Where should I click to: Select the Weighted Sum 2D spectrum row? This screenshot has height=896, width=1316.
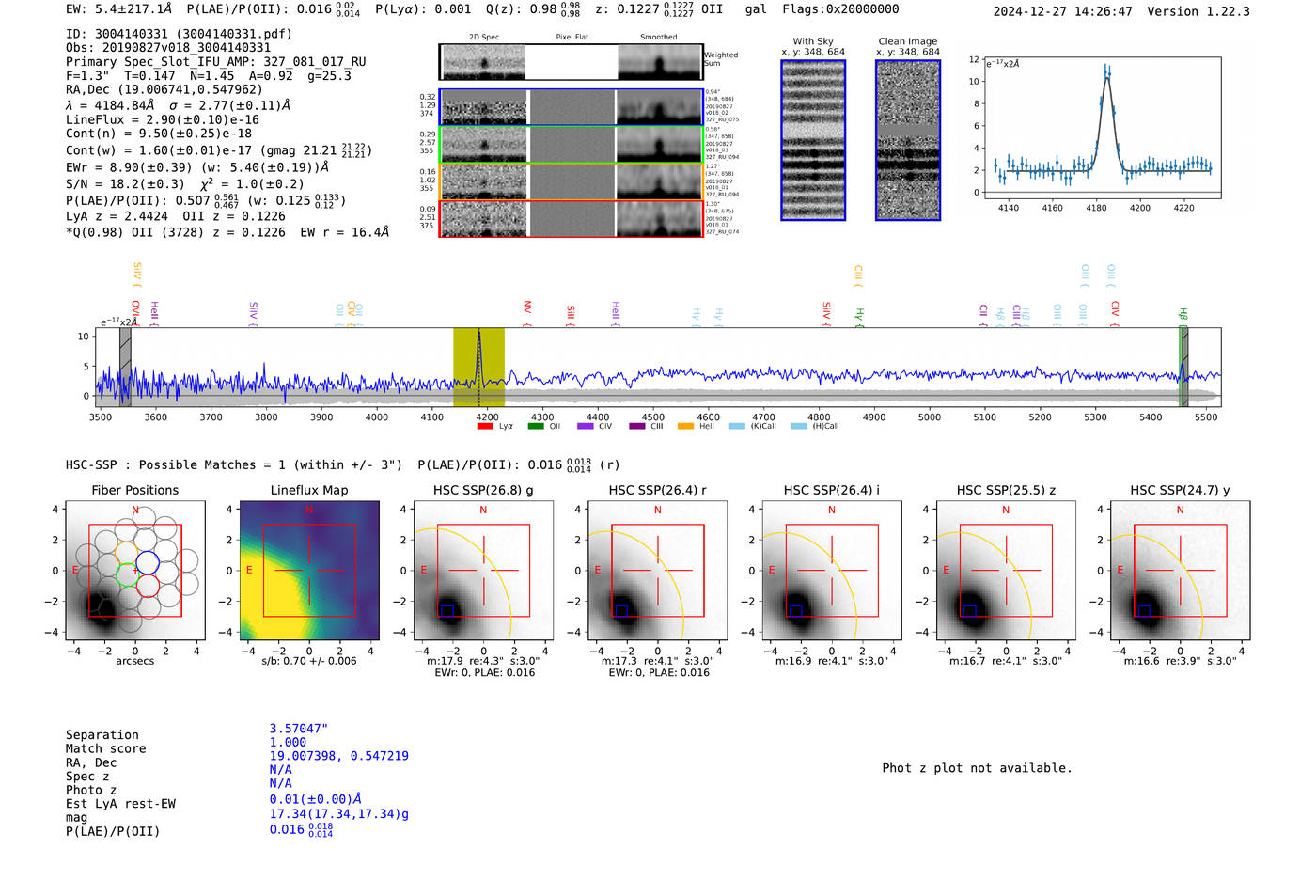[572, 62]
